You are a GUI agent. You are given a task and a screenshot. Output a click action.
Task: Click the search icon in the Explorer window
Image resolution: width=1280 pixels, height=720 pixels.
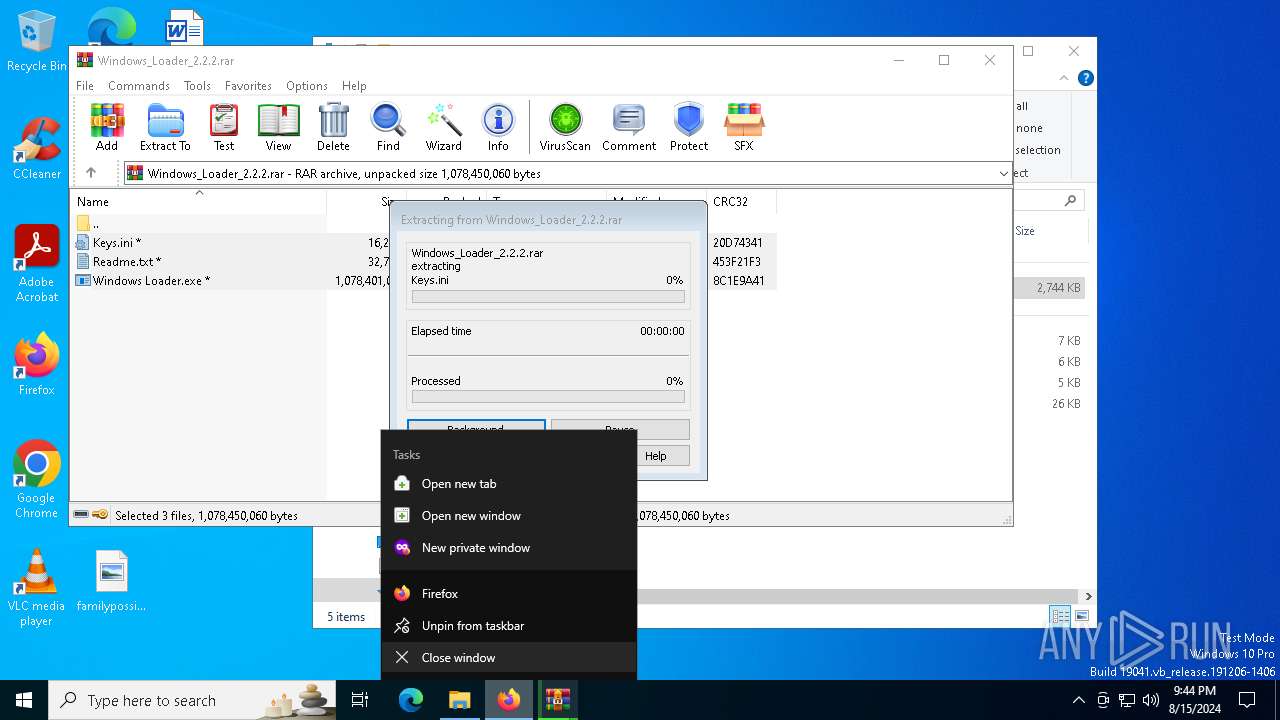(x=1071, y=200)
